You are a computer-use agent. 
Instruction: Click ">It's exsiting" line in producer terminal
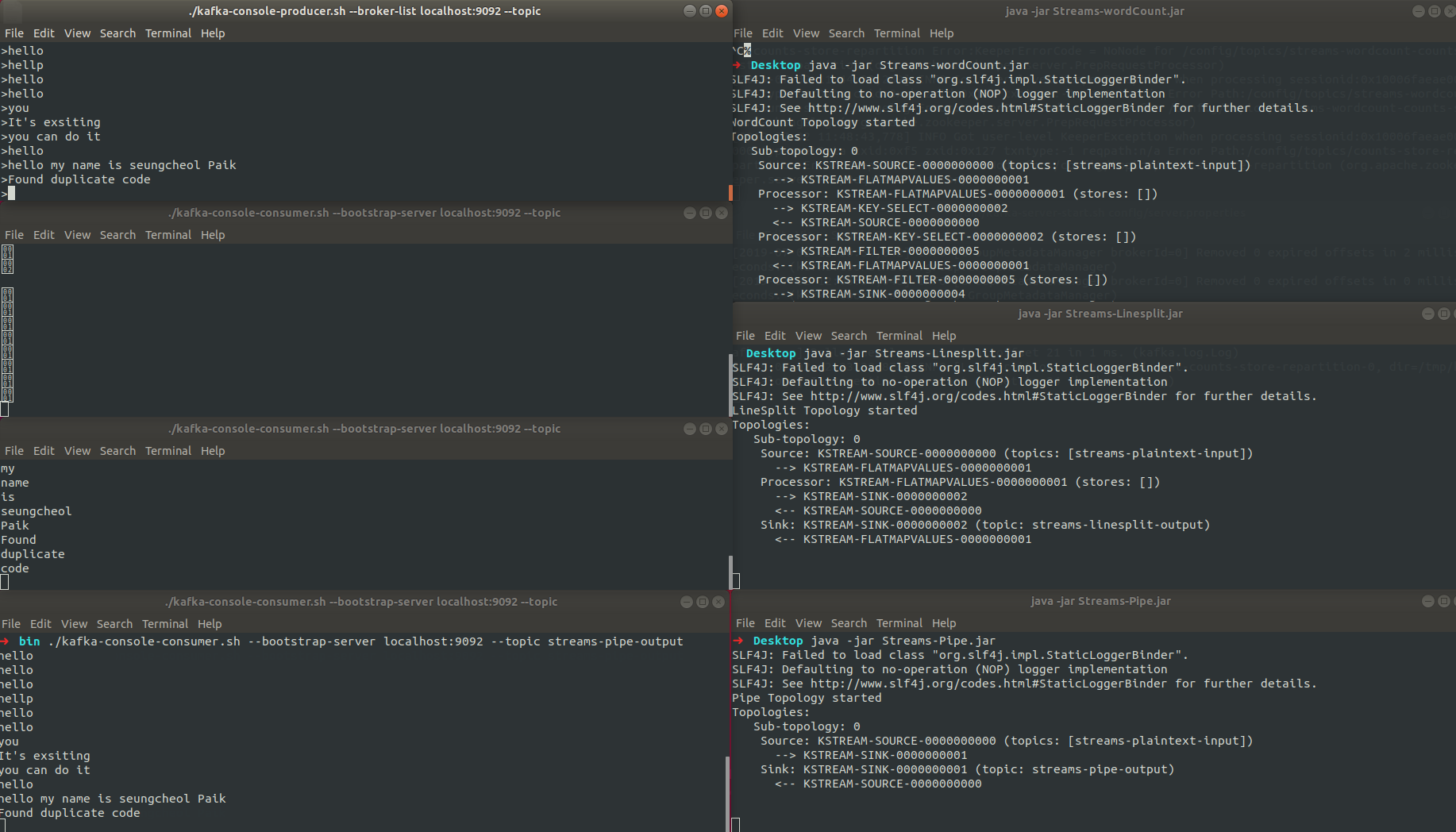point(51,122)
